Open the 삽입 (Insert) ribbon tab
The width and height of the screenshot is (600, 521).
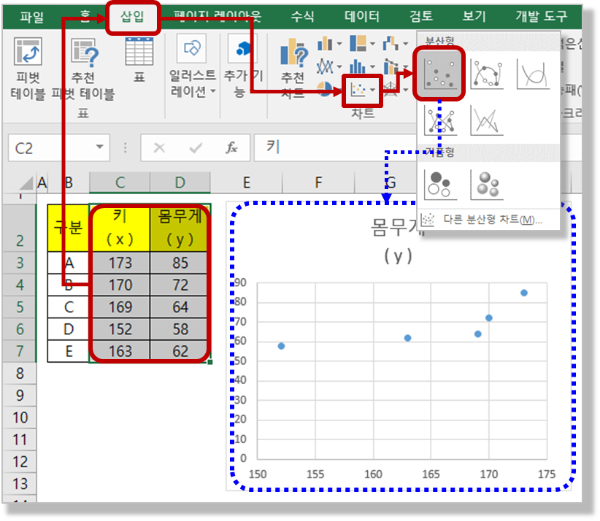(x=132, y=17)
